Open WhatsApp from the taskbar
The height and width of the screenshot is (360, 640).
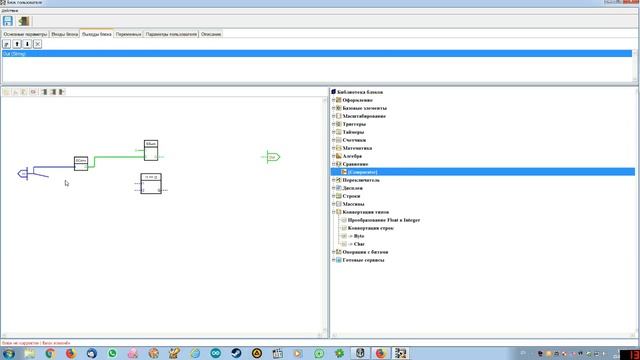tap(112, 353)
